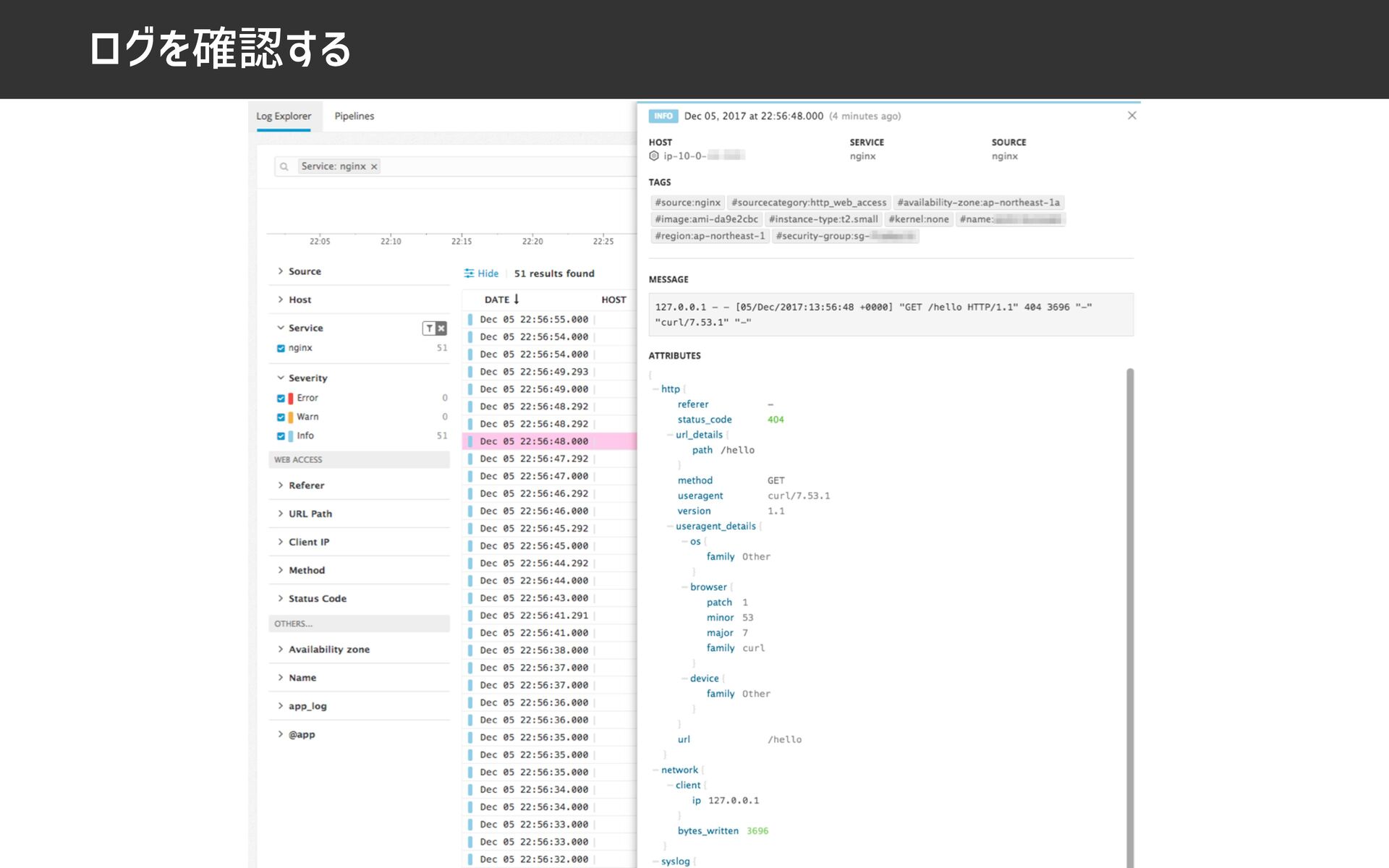
Task: Uncheck the Error severity checkbox
Action: click(281, 398)
